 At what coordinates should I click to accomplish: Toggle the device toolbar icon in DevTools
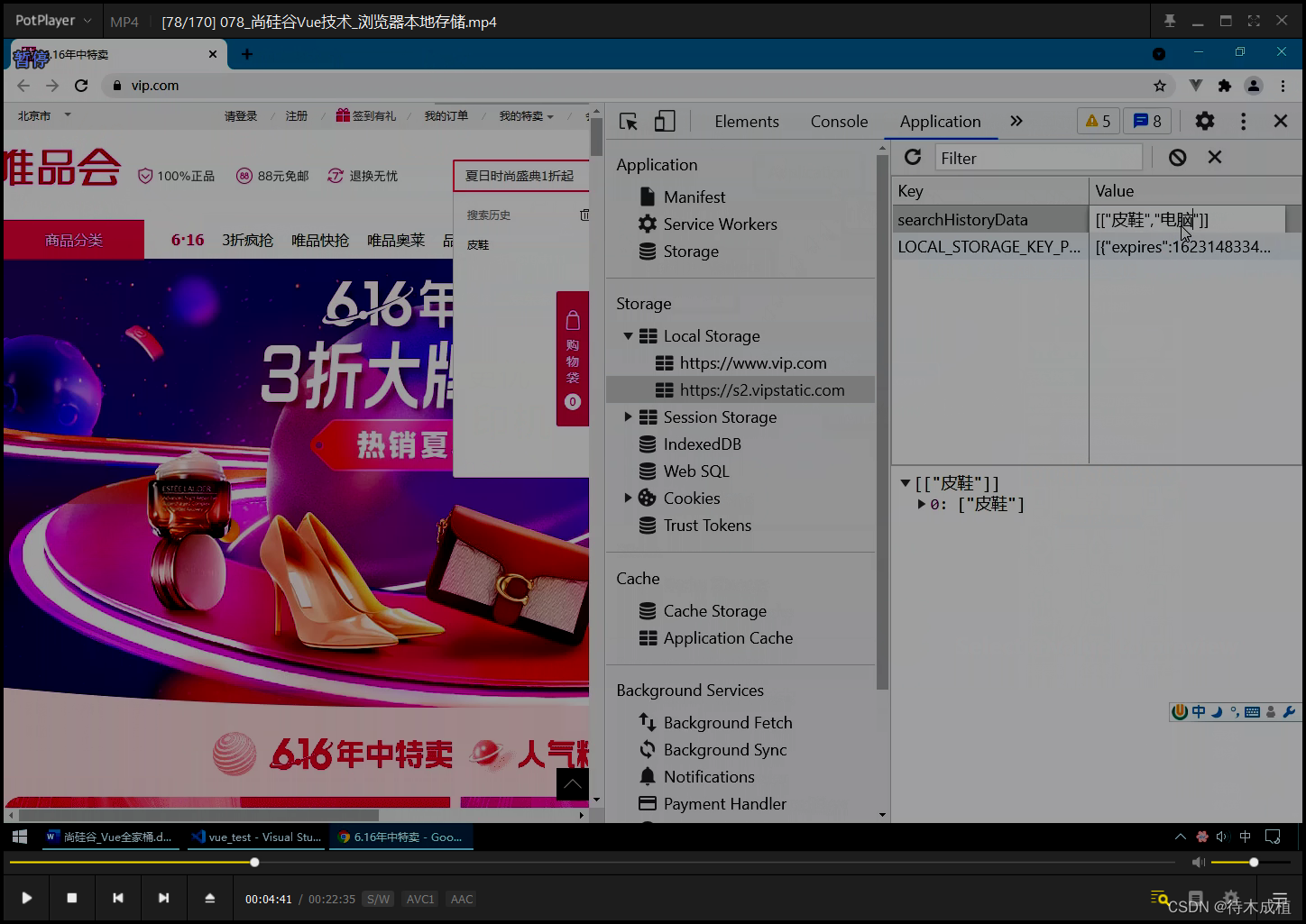[665, 122]
